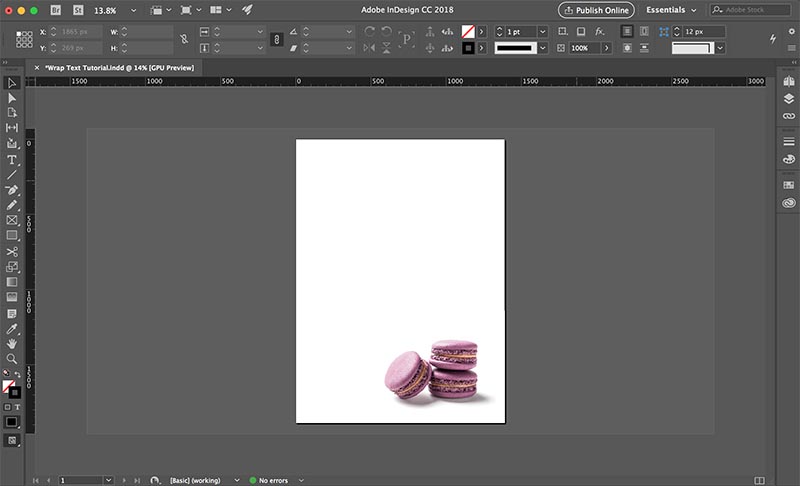Open the zoom level 13.8% dropdown
This screenshot has height=486, width=800.
point(133,10)
